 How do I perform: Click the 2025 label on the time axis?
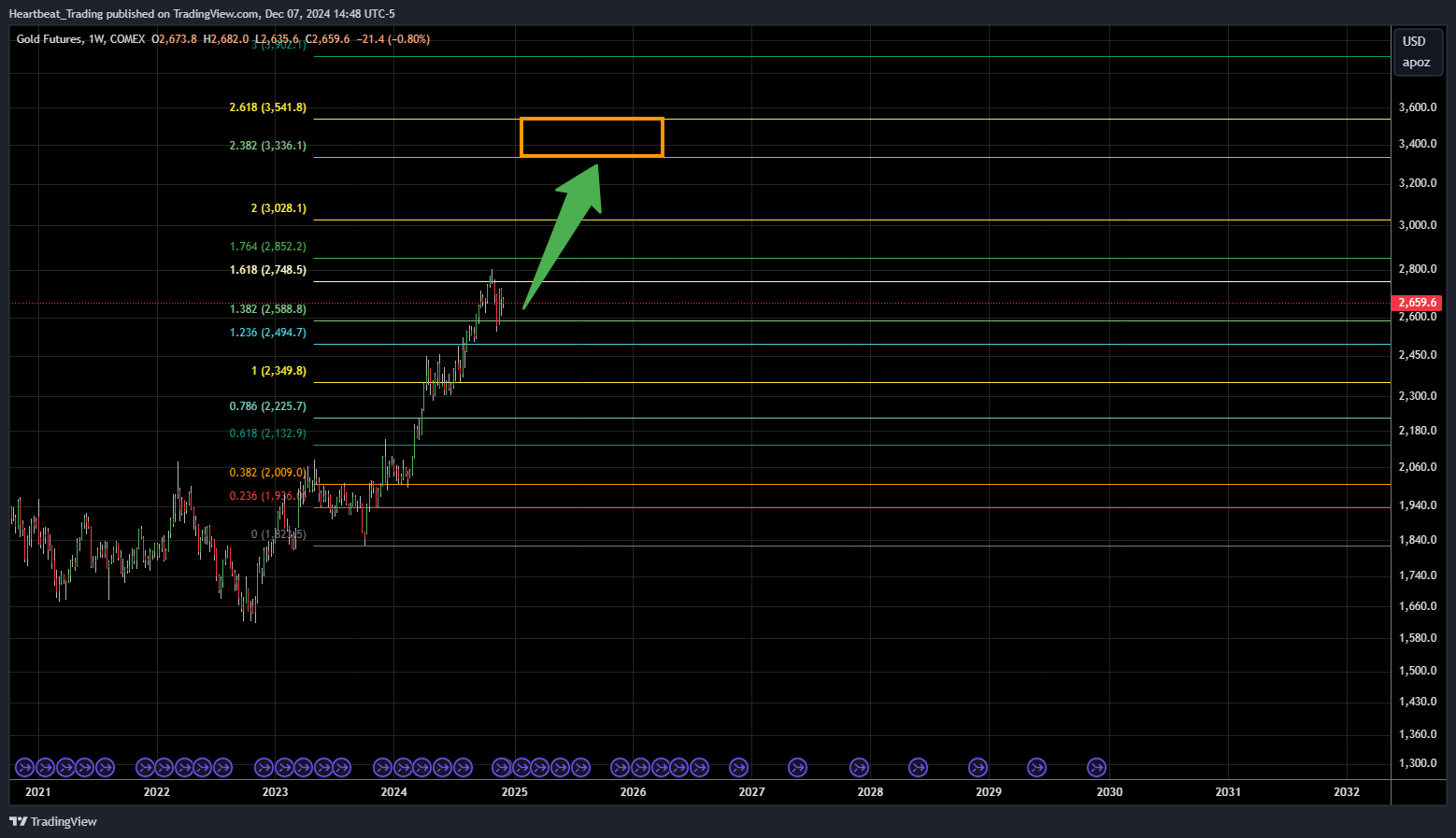point(514,792)
